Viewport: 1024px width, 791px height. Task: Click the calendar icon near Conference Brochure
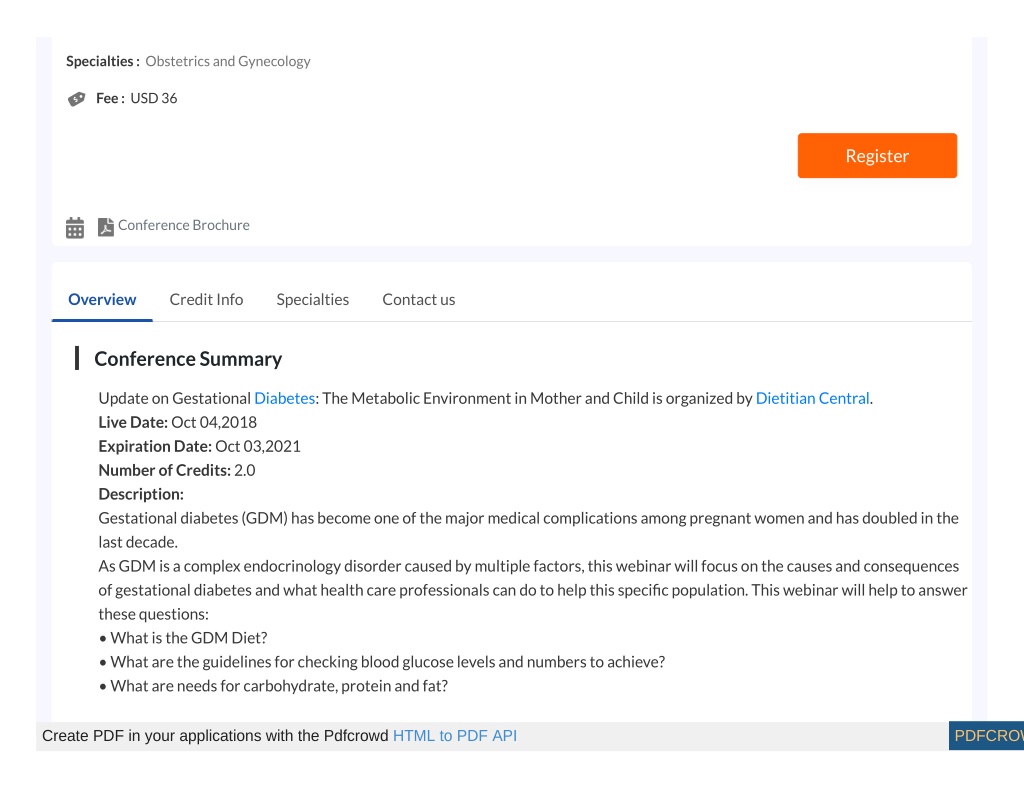[75, 227]
